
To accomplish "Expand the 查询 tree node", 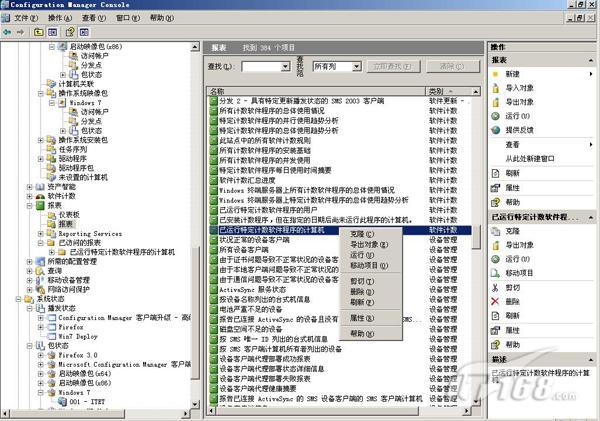I will point(29,271).
